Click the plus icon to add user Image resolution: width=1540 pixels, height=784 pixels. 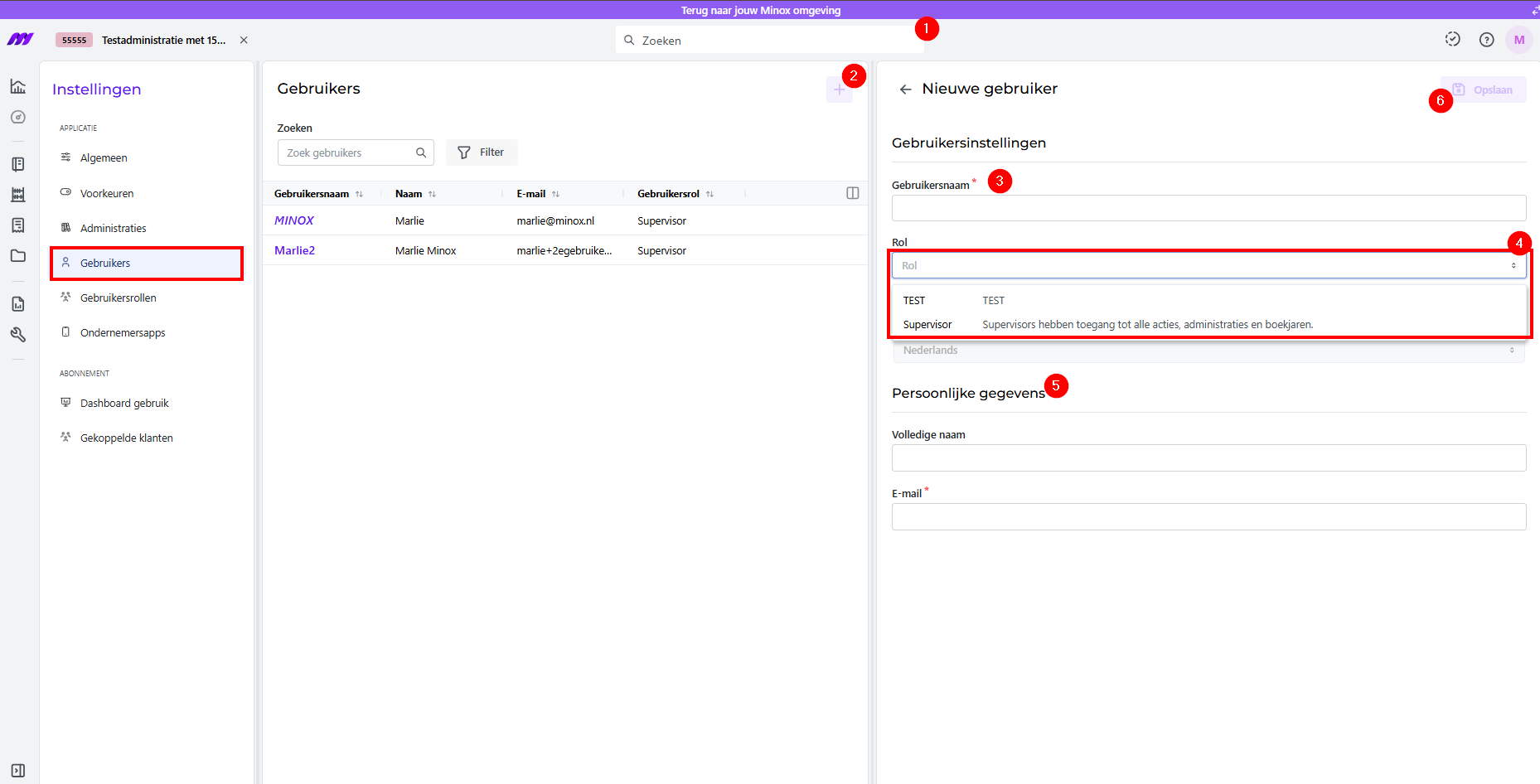coord(839,90)
